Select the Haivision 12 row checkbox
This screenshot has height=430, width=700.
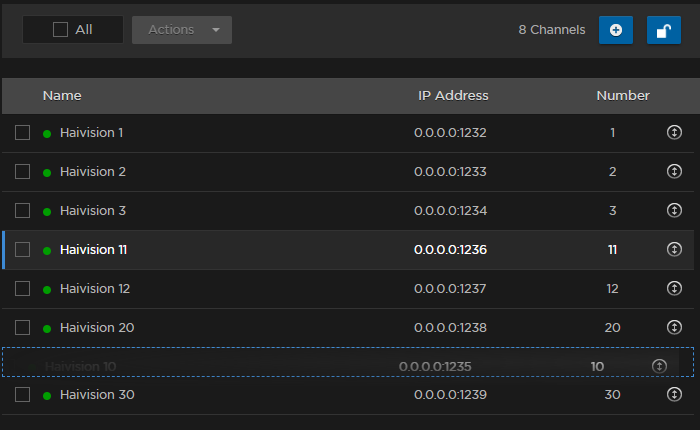(22, 288)
